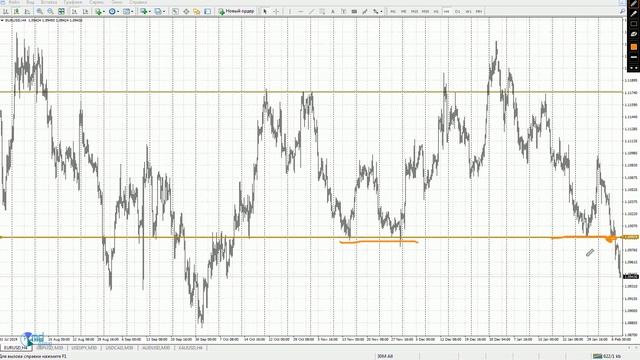Select the arrow cursor tool
640x360 pixels.
(264, 11)
